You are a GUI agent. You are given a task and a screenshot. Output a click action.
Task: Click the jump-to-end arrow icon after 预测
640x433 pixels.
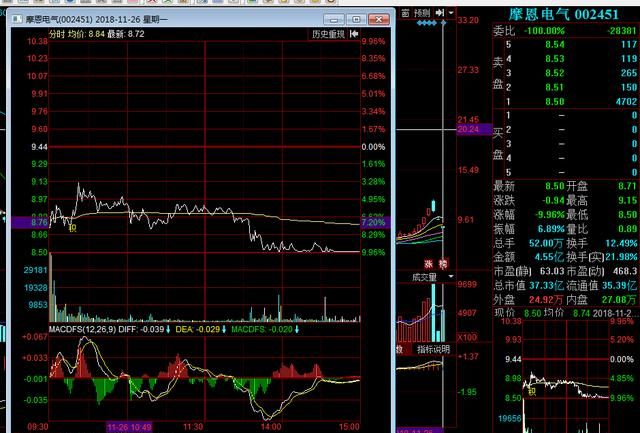(443, 11)
